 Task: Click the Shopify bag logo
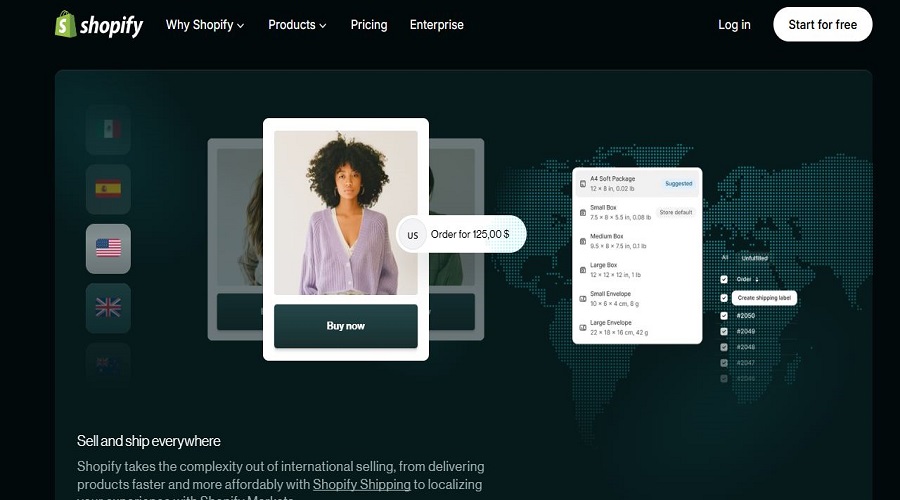[x=65, y=24]
